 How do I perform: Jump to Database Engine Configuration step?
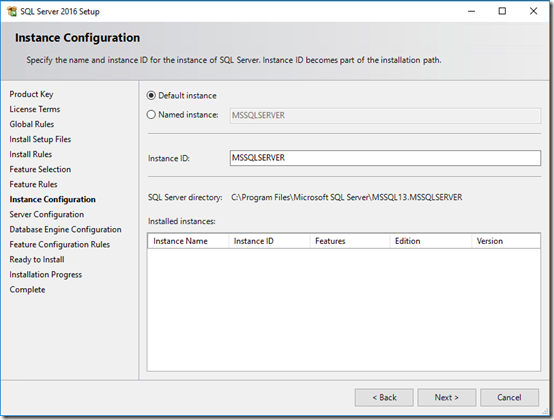(x=65, y=230)
